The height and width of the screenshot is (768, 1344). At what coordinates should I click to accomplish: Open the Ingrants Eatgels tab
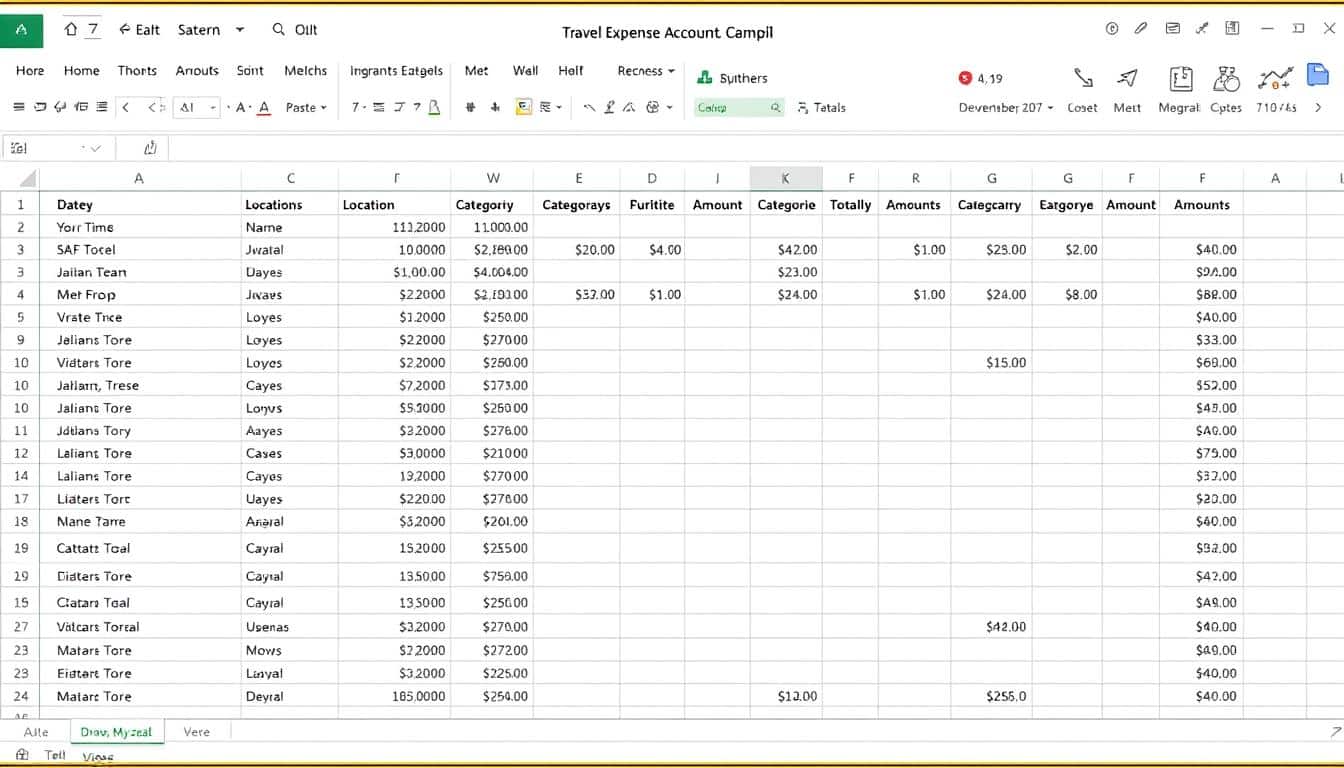pyautogui.click(x=396, y=71)
